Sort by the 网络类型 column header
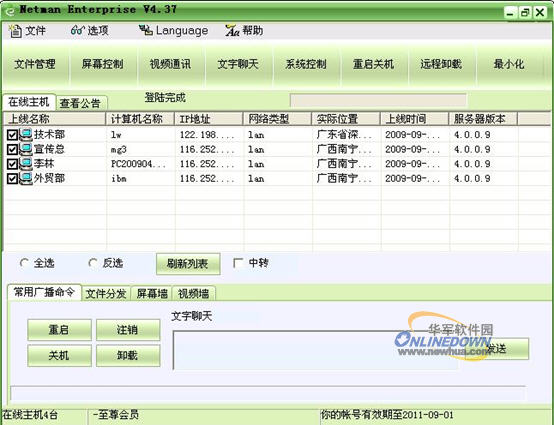The image size is (554, 425). pos(278,119)
